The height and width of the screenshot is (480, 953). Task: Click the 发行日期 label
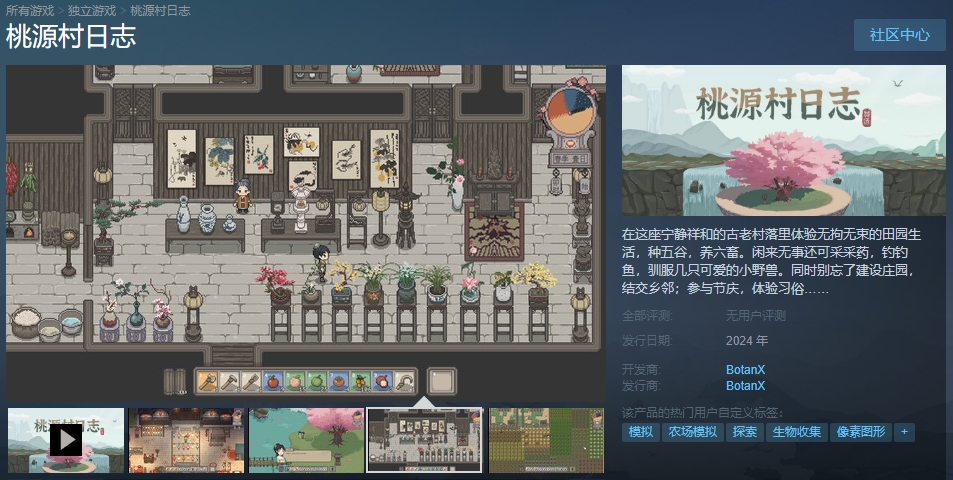click(x=647, y=340)
